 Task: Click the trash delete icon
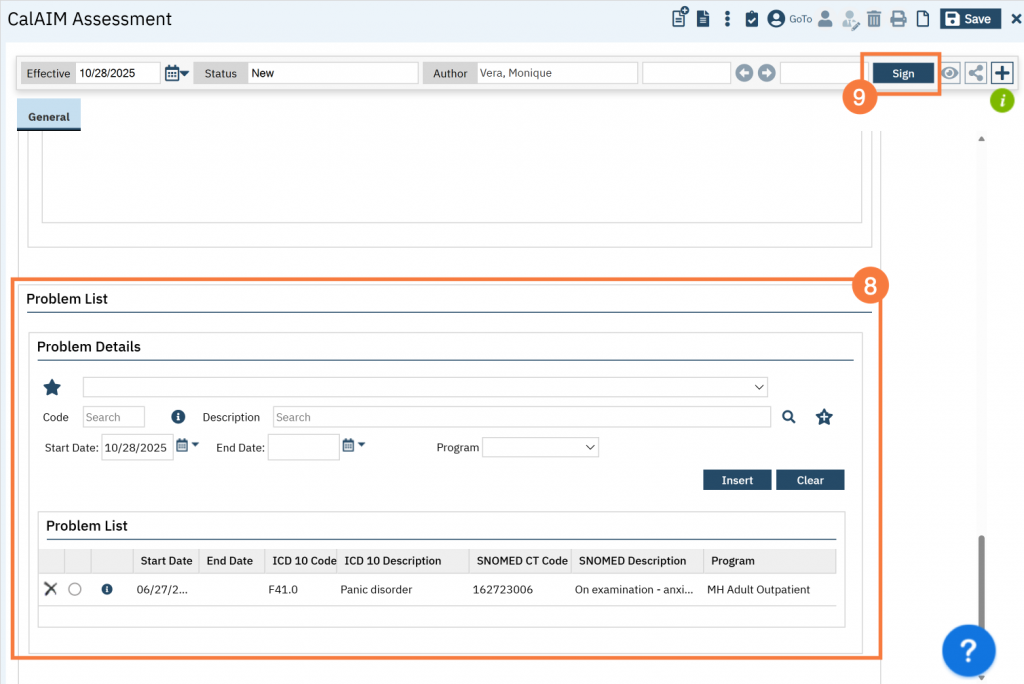click(x=874, y=19)
